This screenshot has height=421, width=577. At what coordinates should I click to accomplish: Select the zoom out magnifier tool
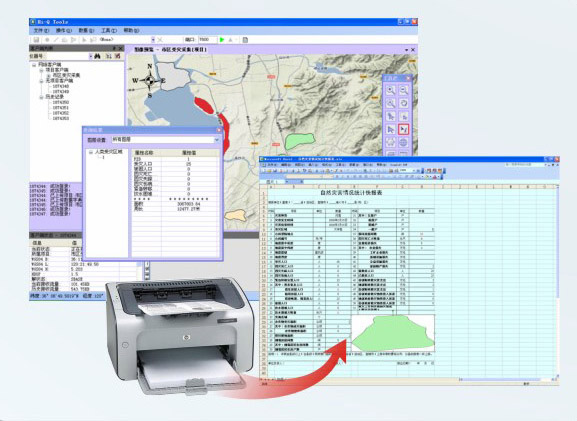[x=404, y=90]
